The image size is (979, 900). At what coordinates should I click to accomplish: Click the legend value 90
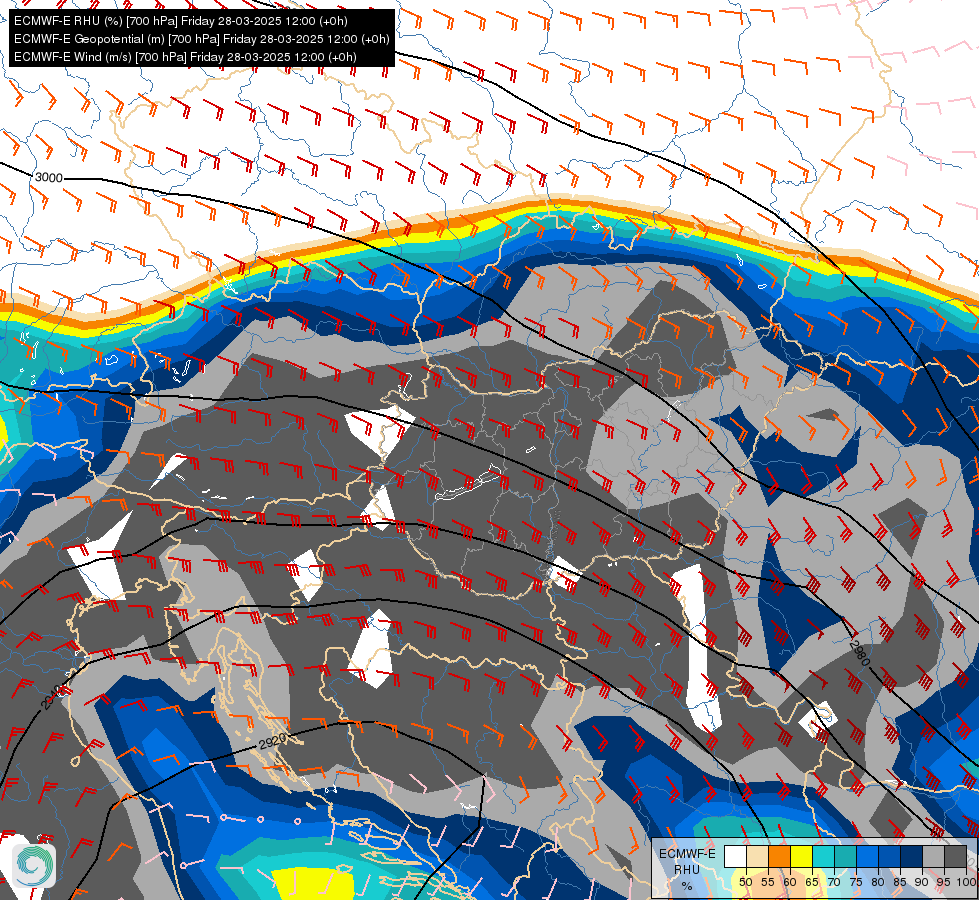pyautogui.click(x=922, y=882)
